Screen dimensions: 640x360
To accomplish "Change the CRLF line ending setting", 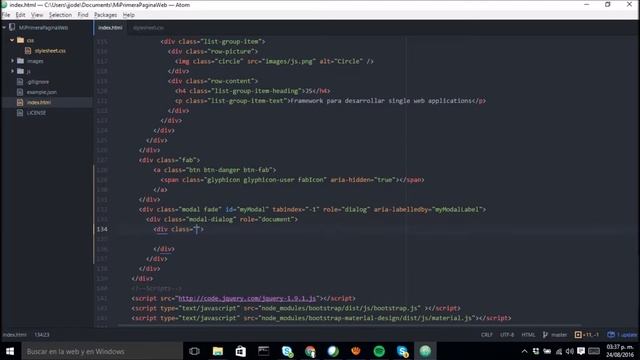I will click(x=487, y=335).
